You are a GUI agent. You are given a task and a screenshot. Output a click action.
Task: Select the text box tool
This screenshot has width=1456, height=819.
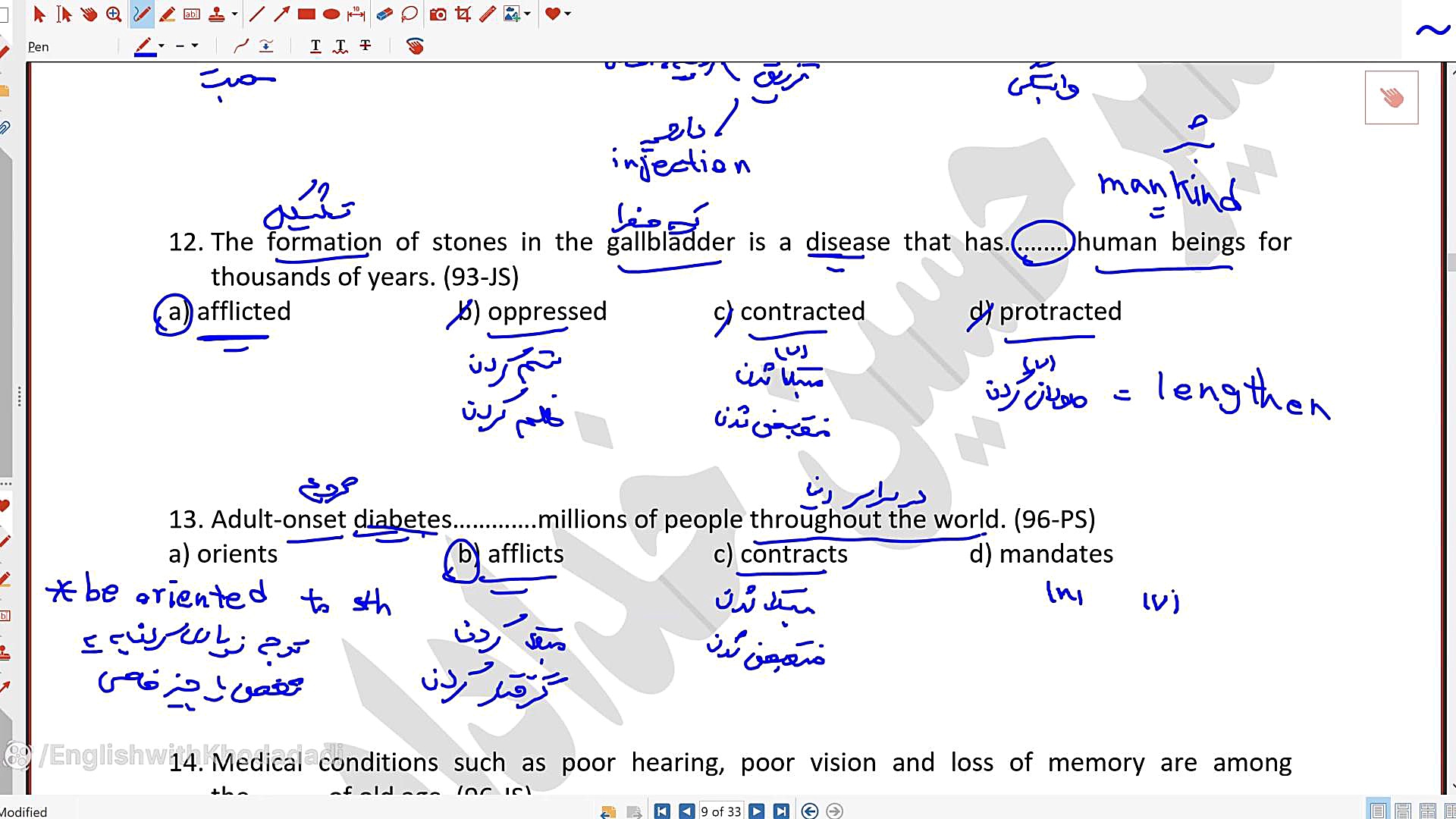coord(192,14)
